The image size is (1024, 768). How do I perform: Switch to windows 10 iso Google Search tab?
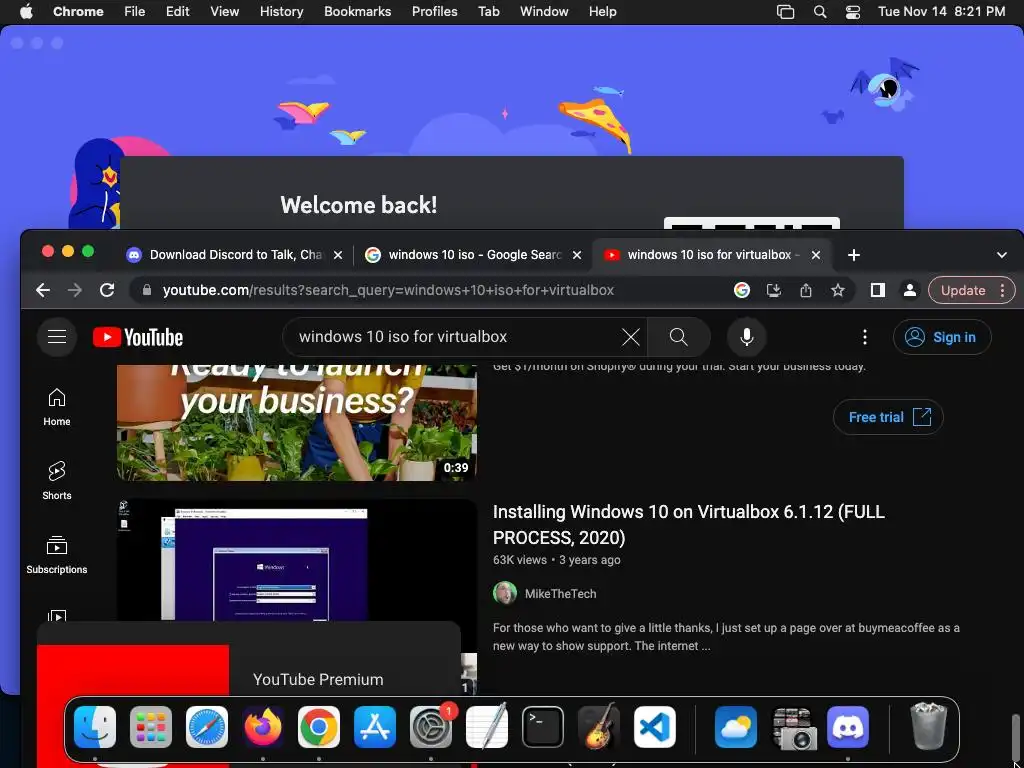point(464,255)
